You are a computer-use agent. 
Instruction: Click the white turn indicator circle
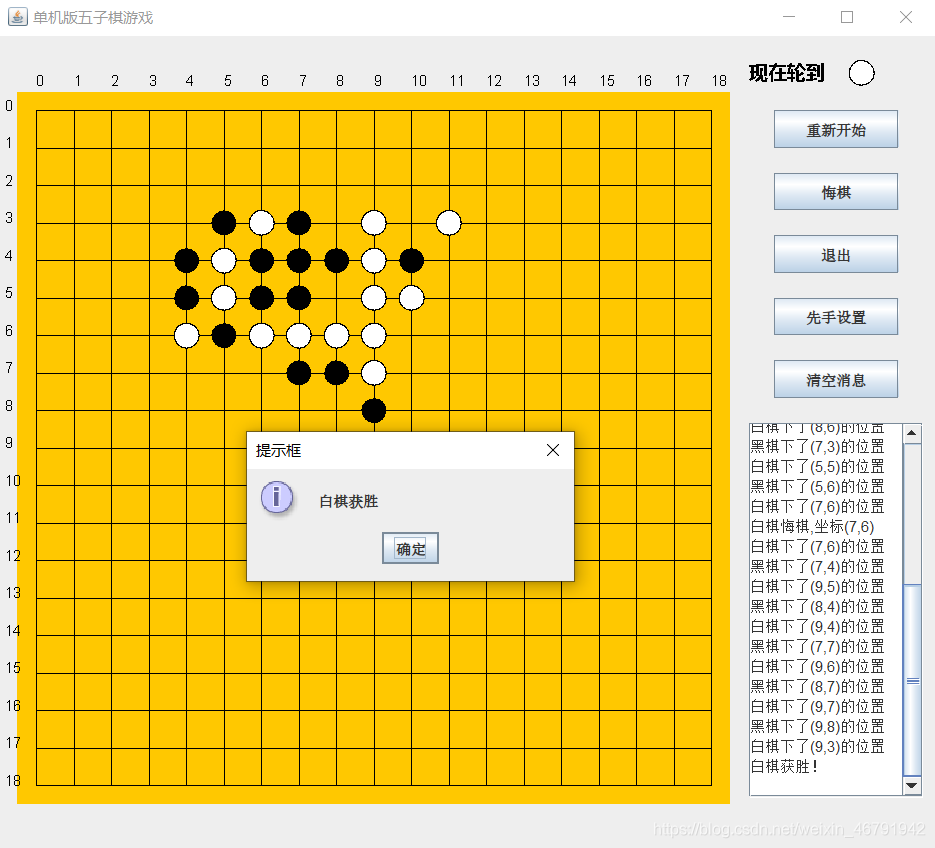tap(861, 73)
